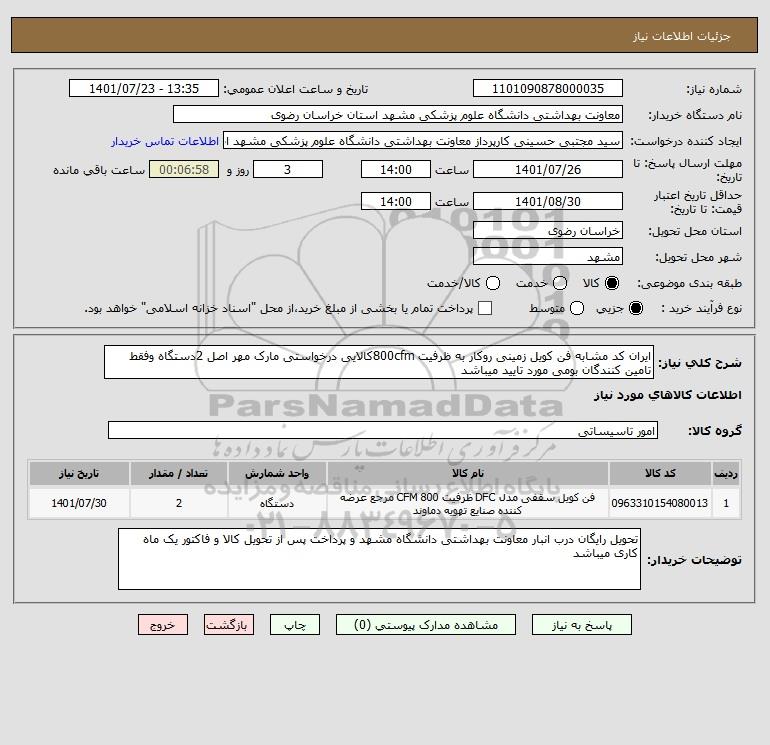Click the پاسخ به نیاز button

[582, 625]
